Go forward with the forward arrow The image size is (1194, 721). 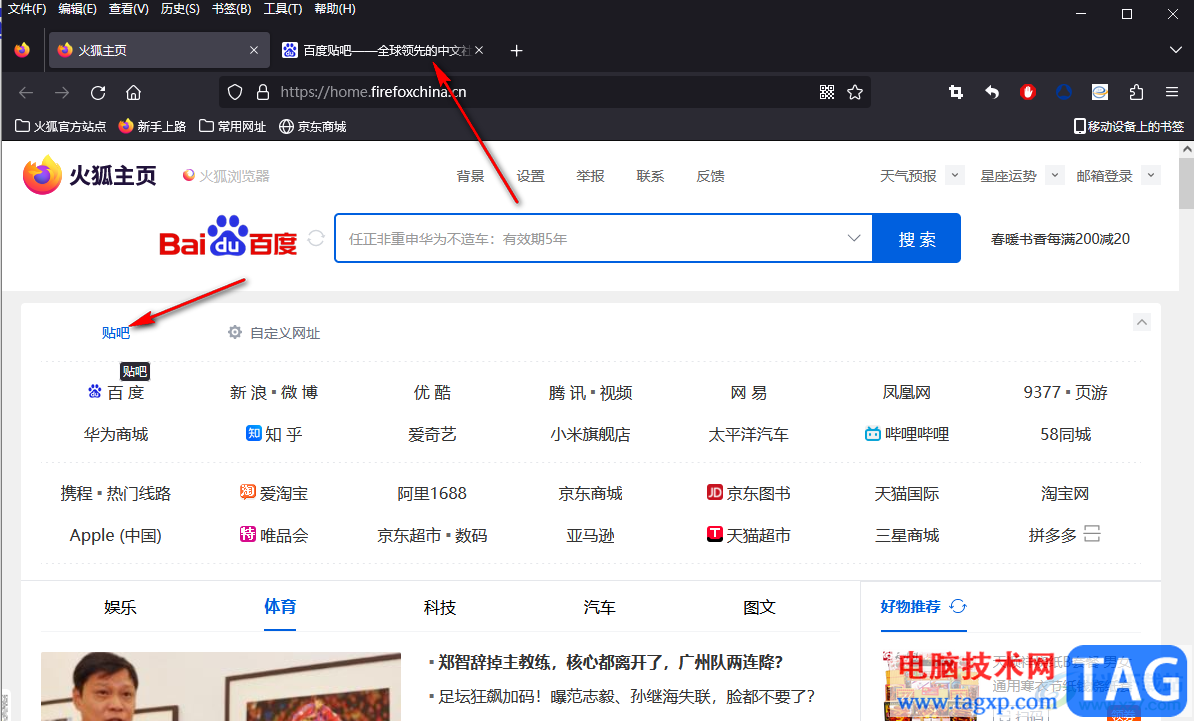tap(62, 92)
